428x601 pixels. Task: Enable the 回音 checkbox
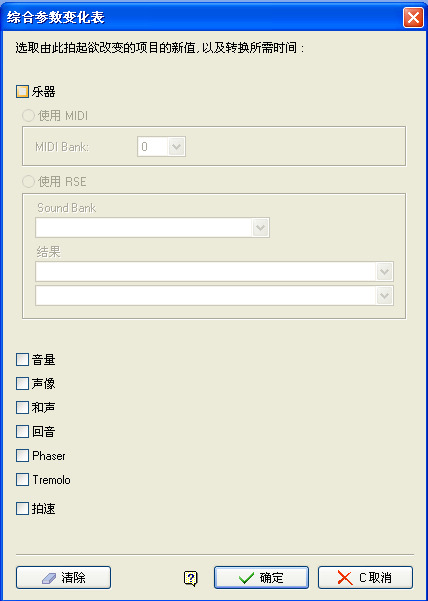click(x=22, y=432)
